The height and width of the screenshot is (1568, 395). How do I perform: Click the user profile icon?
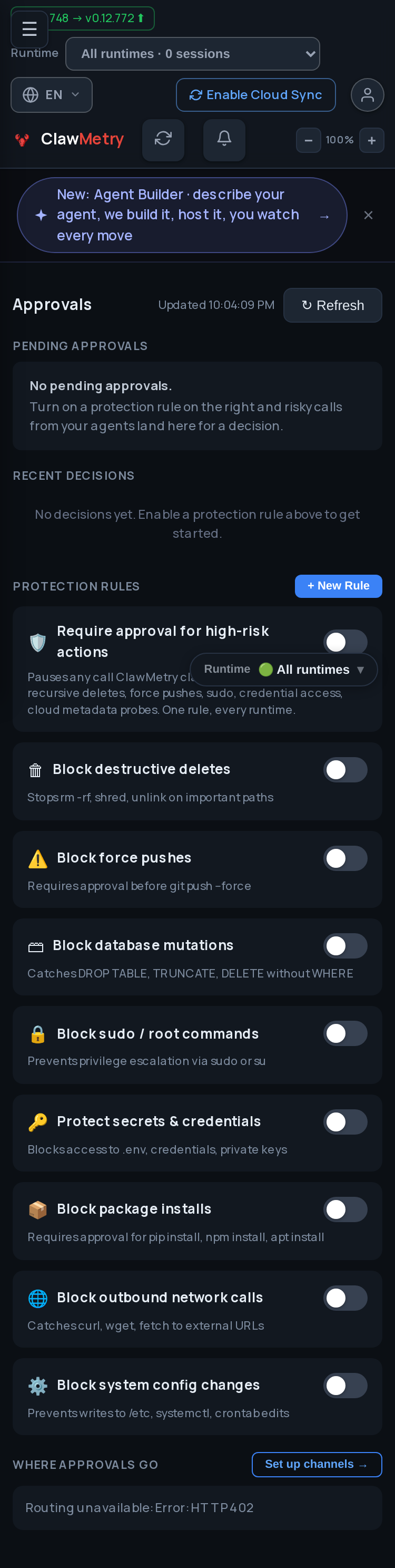367,95
